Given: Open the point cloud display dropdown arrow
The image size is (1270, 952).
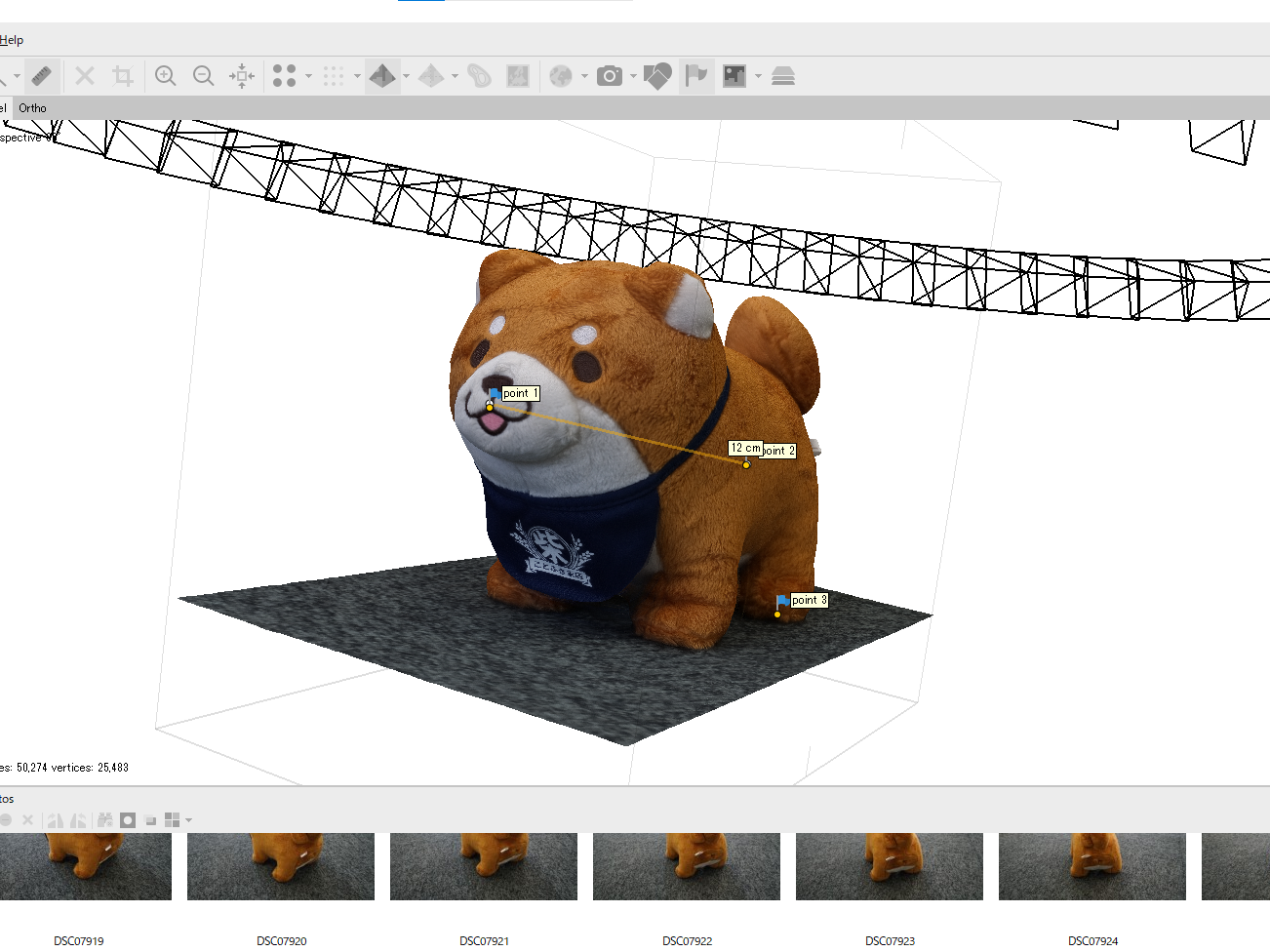Looking at the screenshot, I should 308,76.
